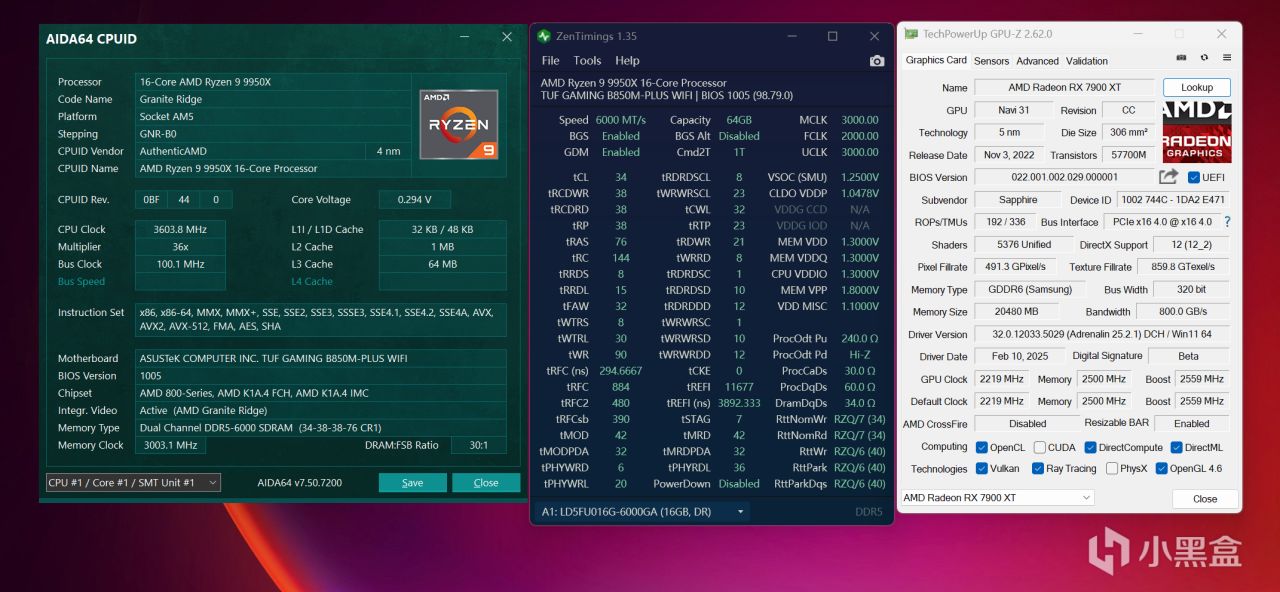
Task: Minimize the ZenTimings window
Action: [790, 36]
